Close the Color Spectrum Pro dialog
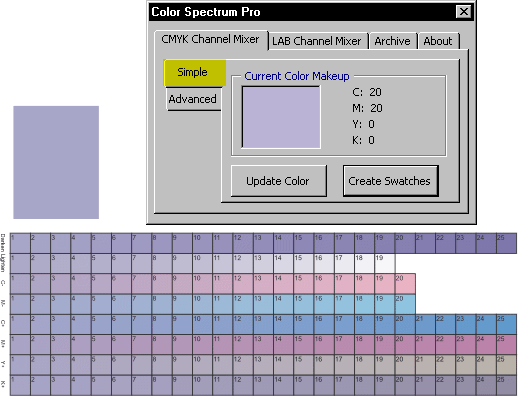The height and width of the screenshot is (396, 518). [464, 12]
